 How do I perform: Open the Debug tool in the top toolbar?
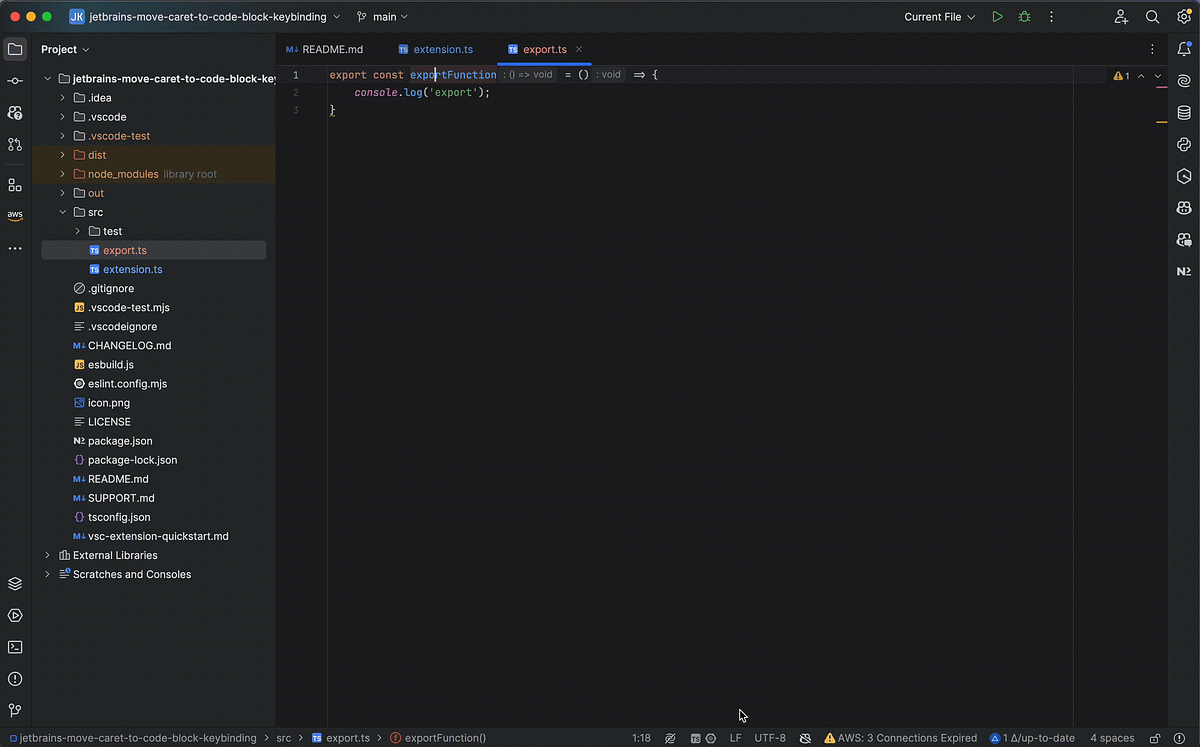click(x=1023, y=16)
